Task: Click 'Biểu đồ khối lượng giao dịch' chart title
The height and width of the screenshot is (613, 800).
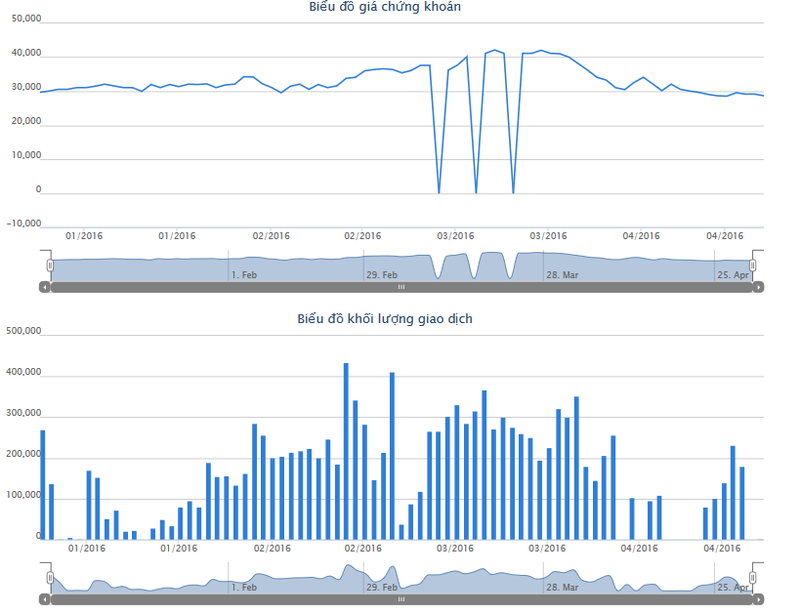Action: click(x=385, y=319)
